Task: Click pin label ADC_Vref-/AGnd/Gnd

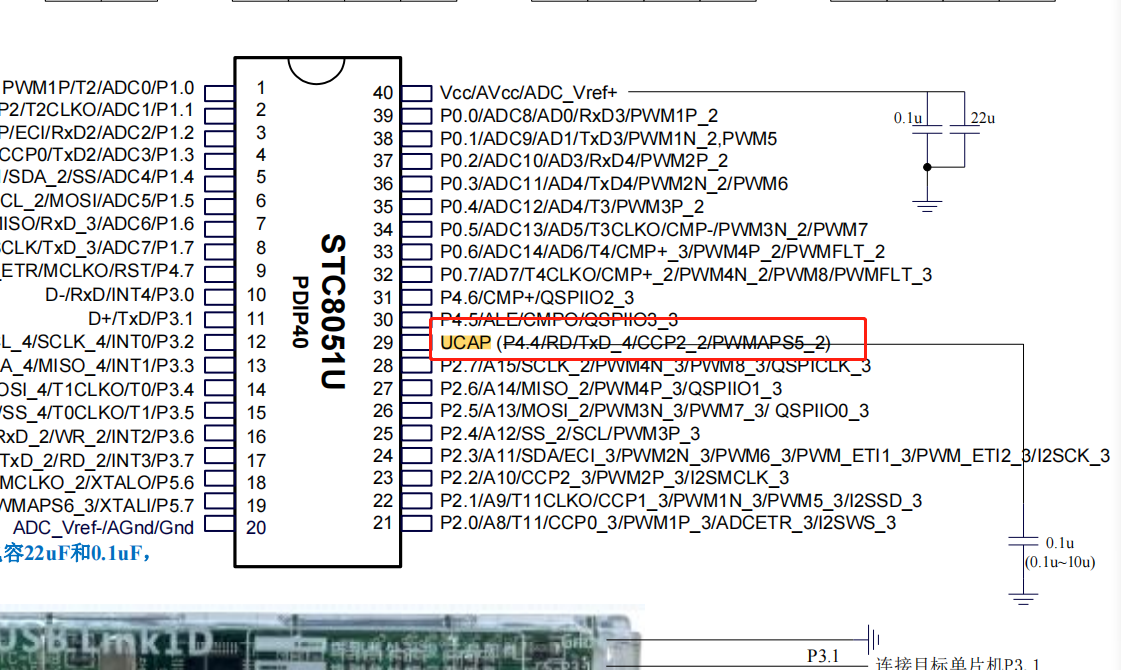Action: tap(104, 528)
